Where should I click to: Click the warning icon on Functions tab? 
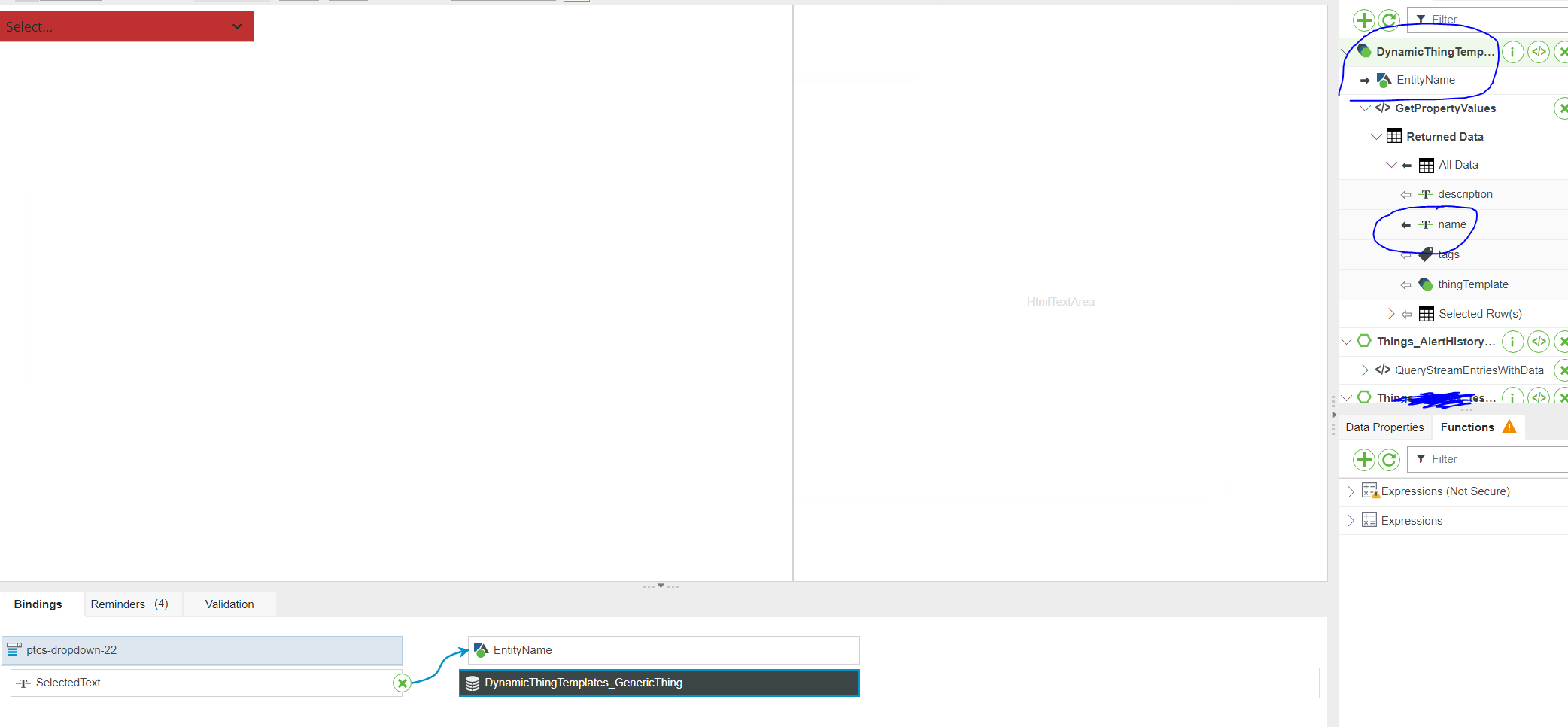(x=1509, y=427)
